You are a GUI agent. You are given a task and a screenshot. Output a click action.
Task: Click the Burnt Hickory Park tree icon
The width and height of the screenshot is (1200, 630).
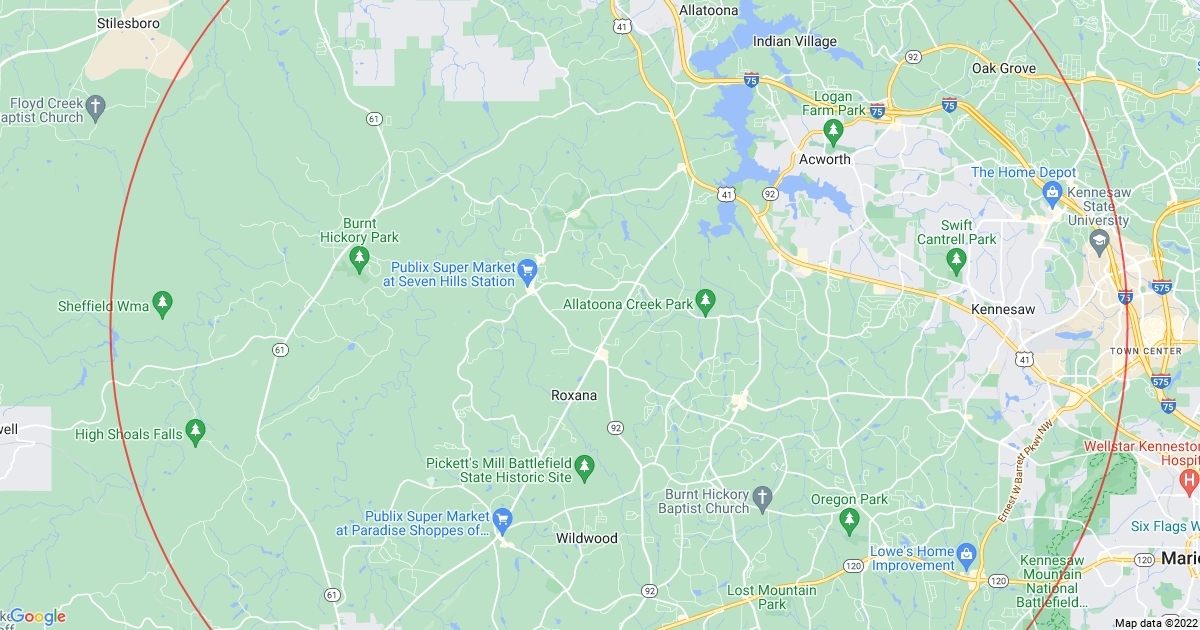(x=359, y=260)
